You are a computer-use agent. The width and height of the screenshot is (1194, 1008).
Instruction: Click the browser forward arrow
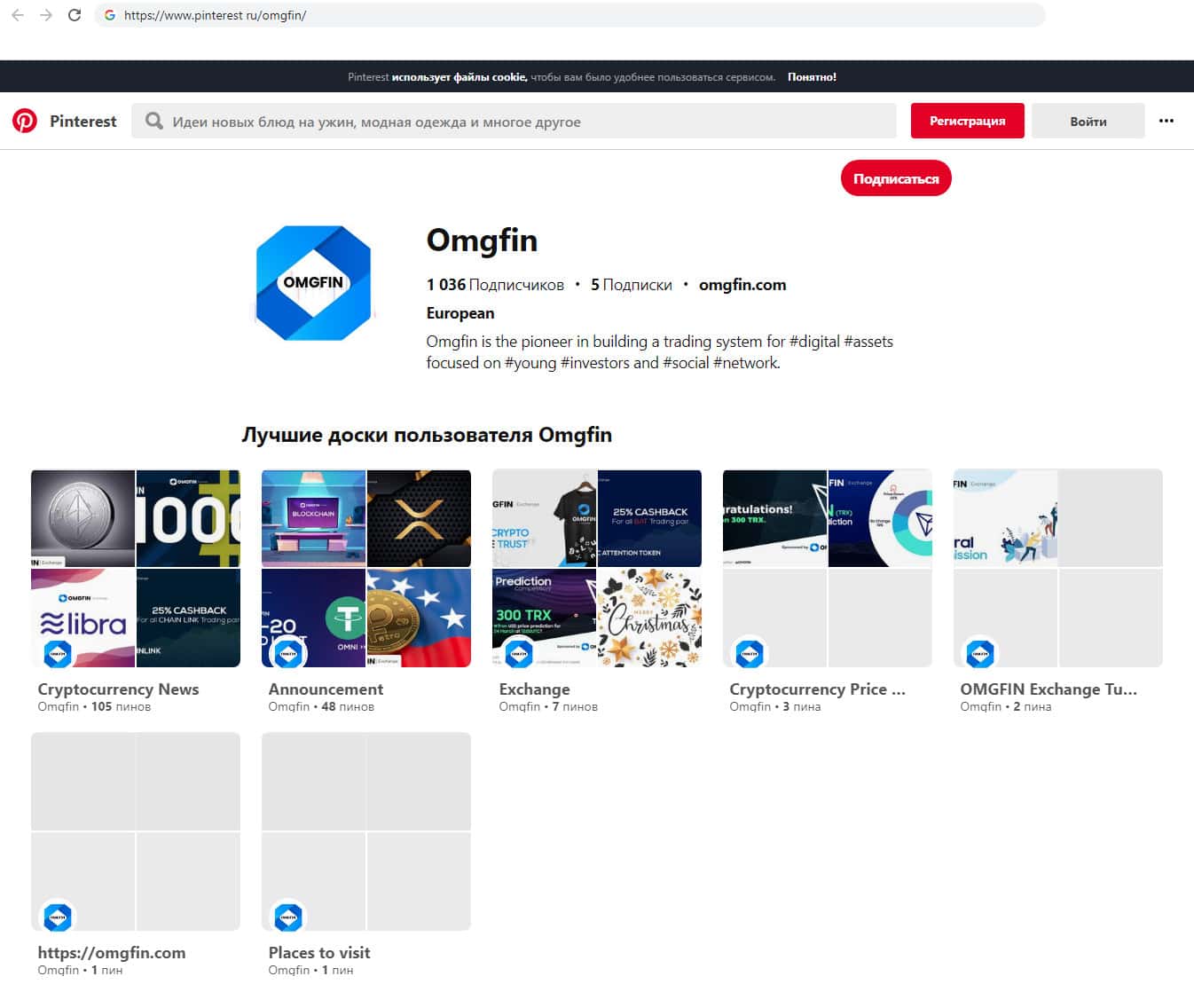tap(46, 15)
